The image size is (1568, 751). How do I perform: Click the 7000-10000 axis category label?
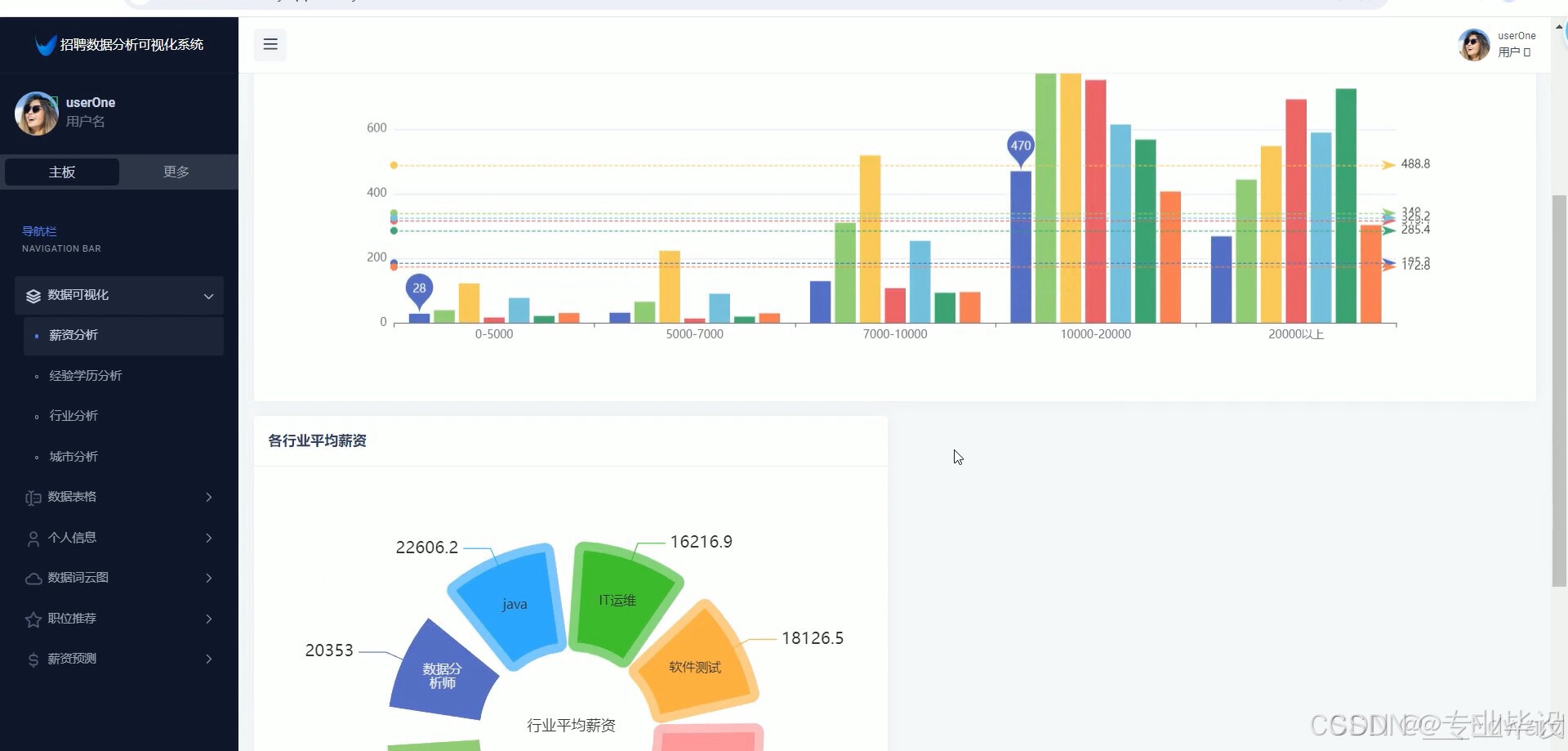(x=895, y=334)
